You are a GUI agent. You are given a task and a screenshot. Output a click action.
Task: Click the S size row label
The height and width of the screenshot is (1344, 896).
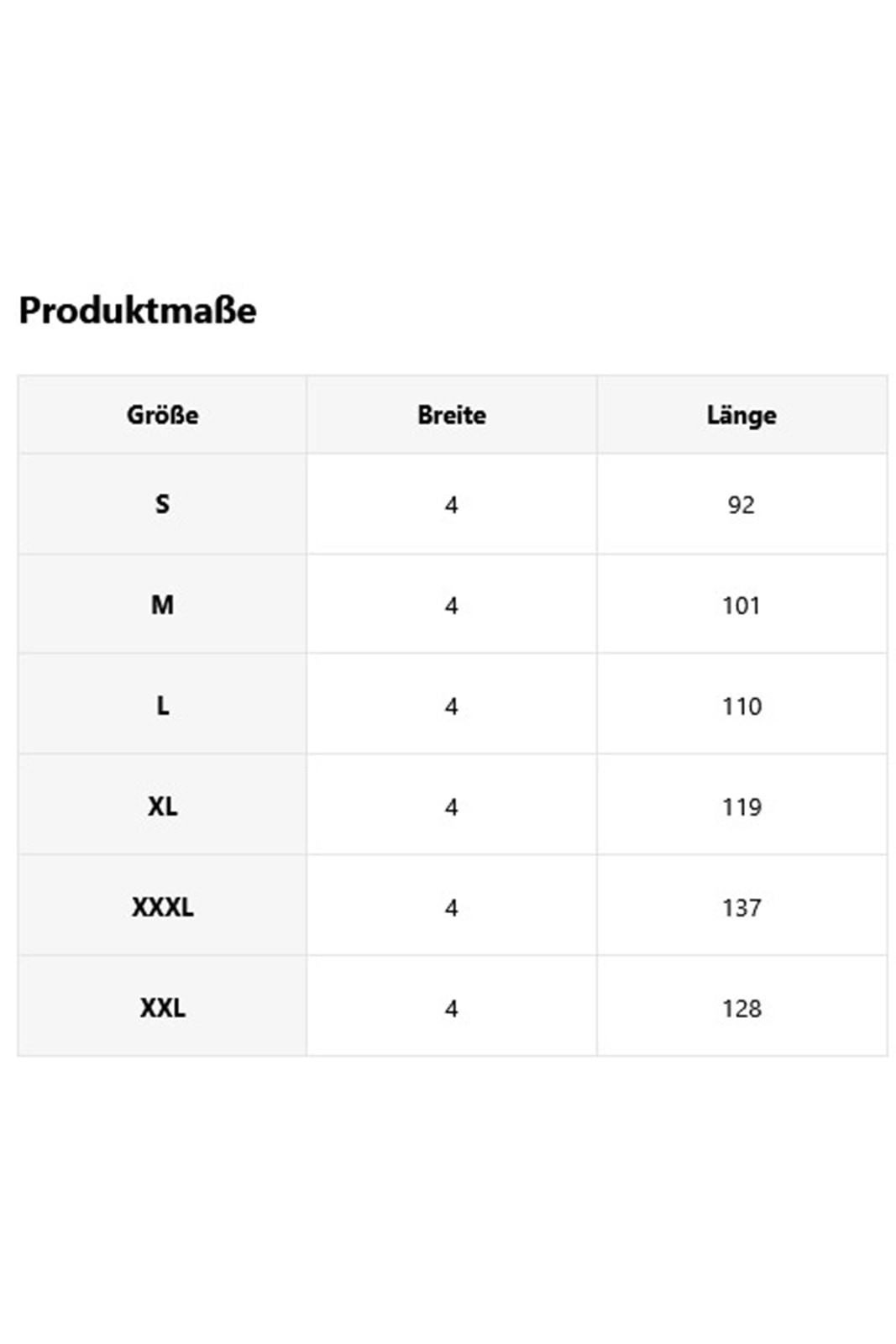click(x=162, y=504)
